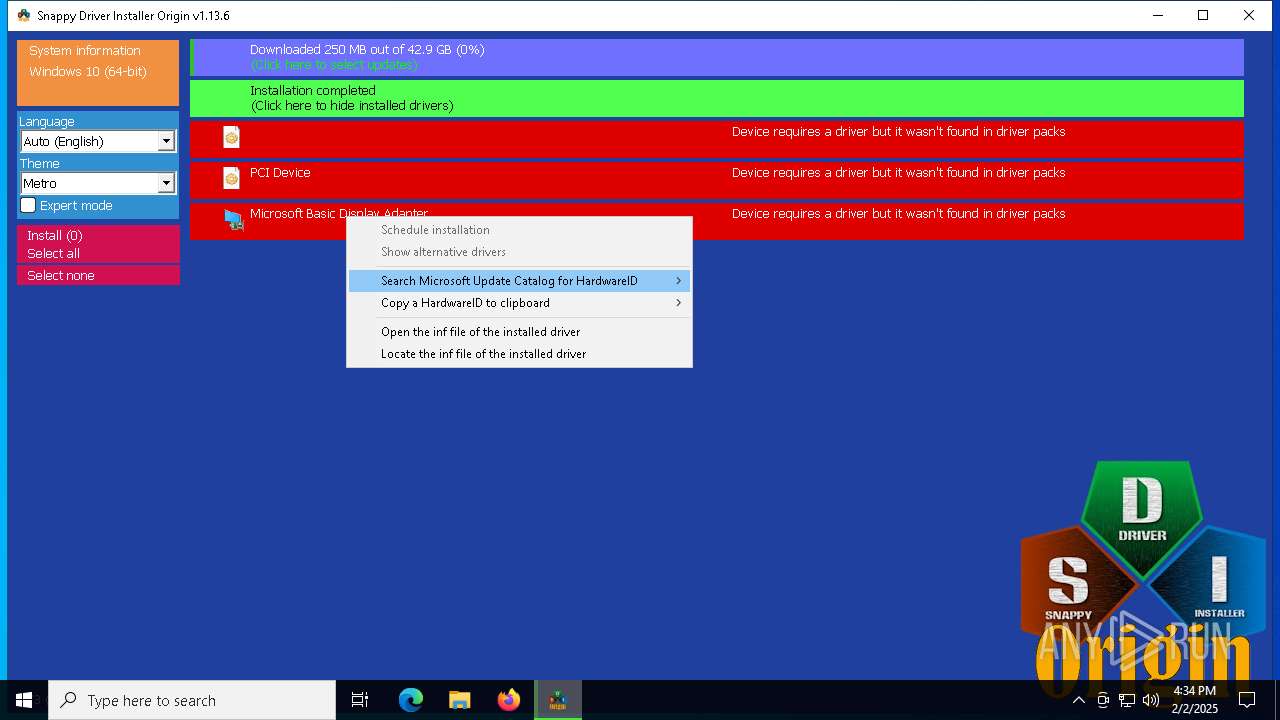Open the volume control in tray
1280x720 pixels.
coord(1151,700)
